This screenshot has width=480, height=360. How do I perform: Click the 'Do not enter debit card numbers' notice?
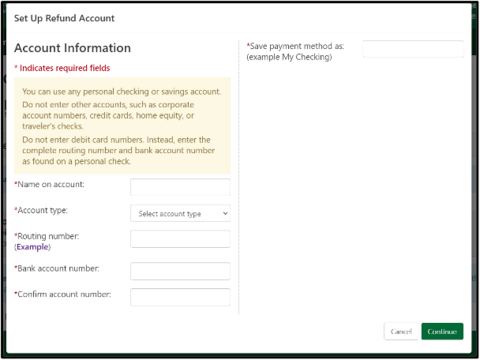(119, 150)
